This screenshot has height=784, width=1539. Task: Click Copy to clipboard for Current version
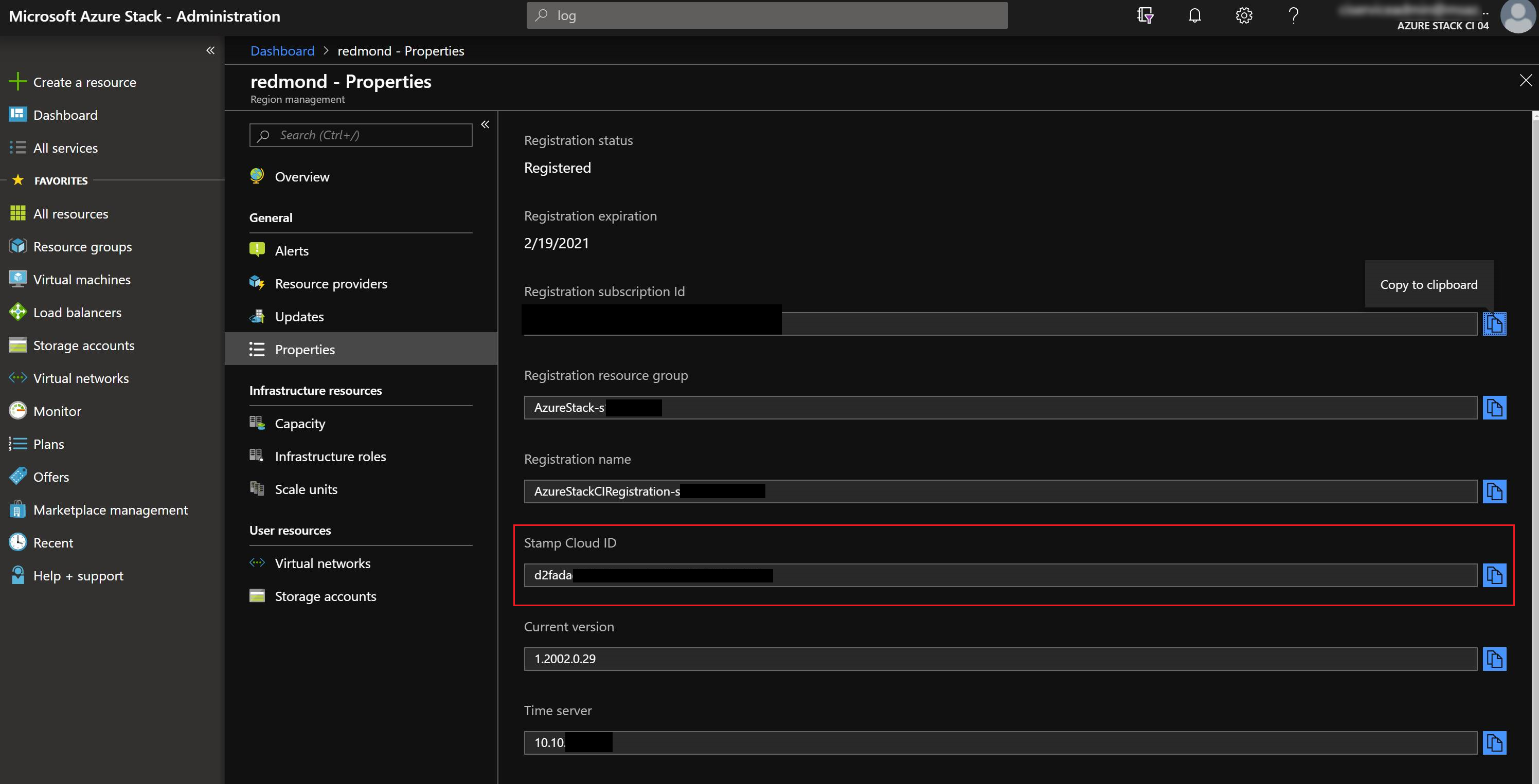1495,658
